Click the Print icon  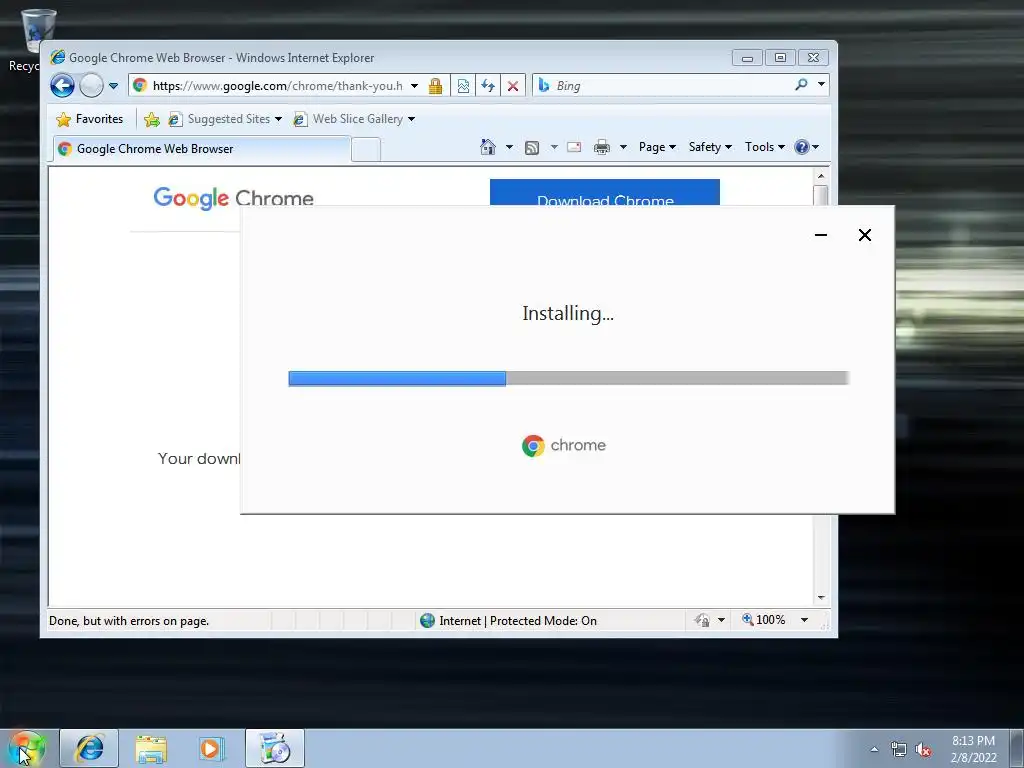(x=602, y=147)
